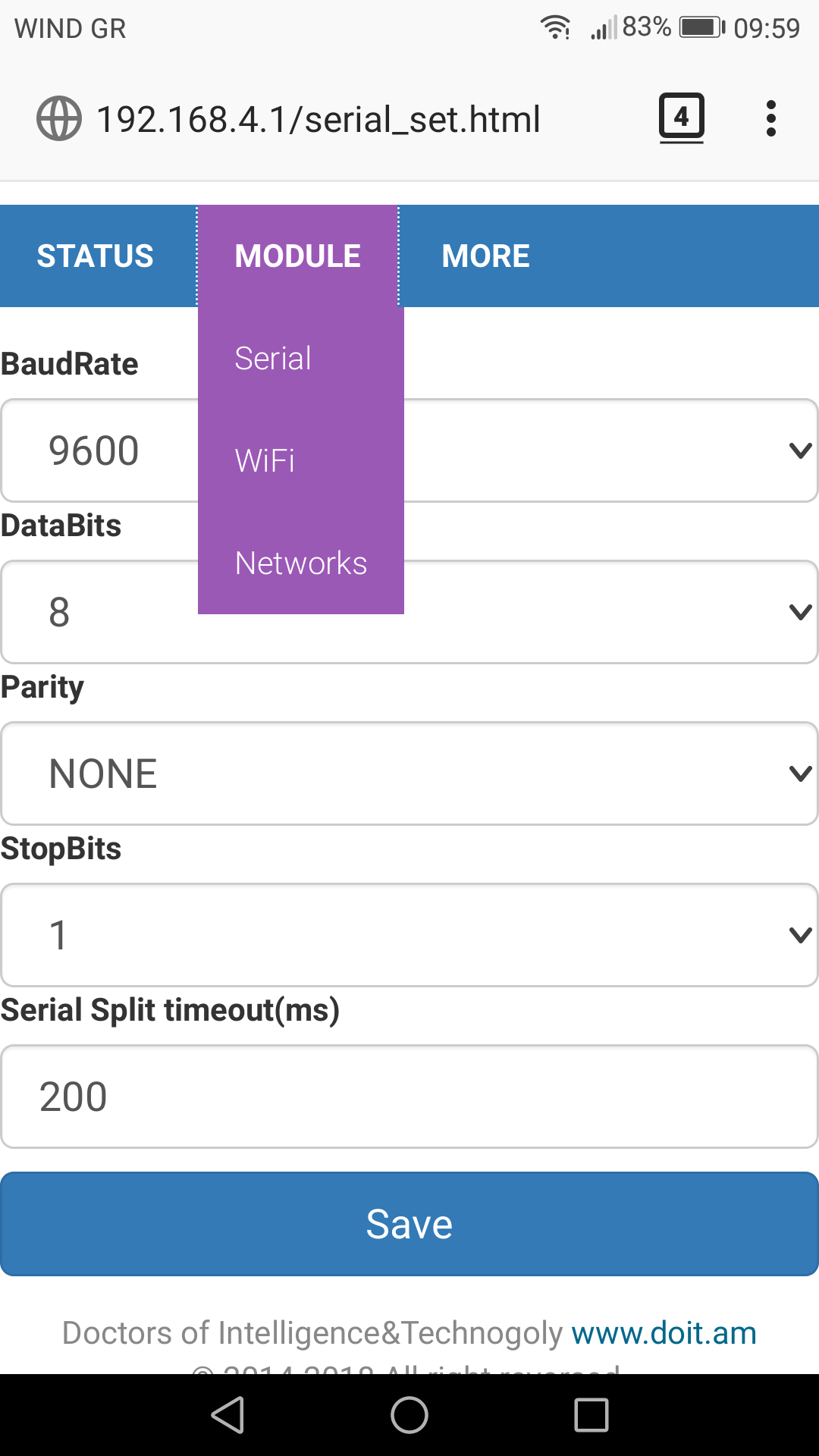Image resolution: width=819 pixels, height=1456 pixels.
Task: Choose WiFi in the MODULE submenu
Action: click(265, 461)
